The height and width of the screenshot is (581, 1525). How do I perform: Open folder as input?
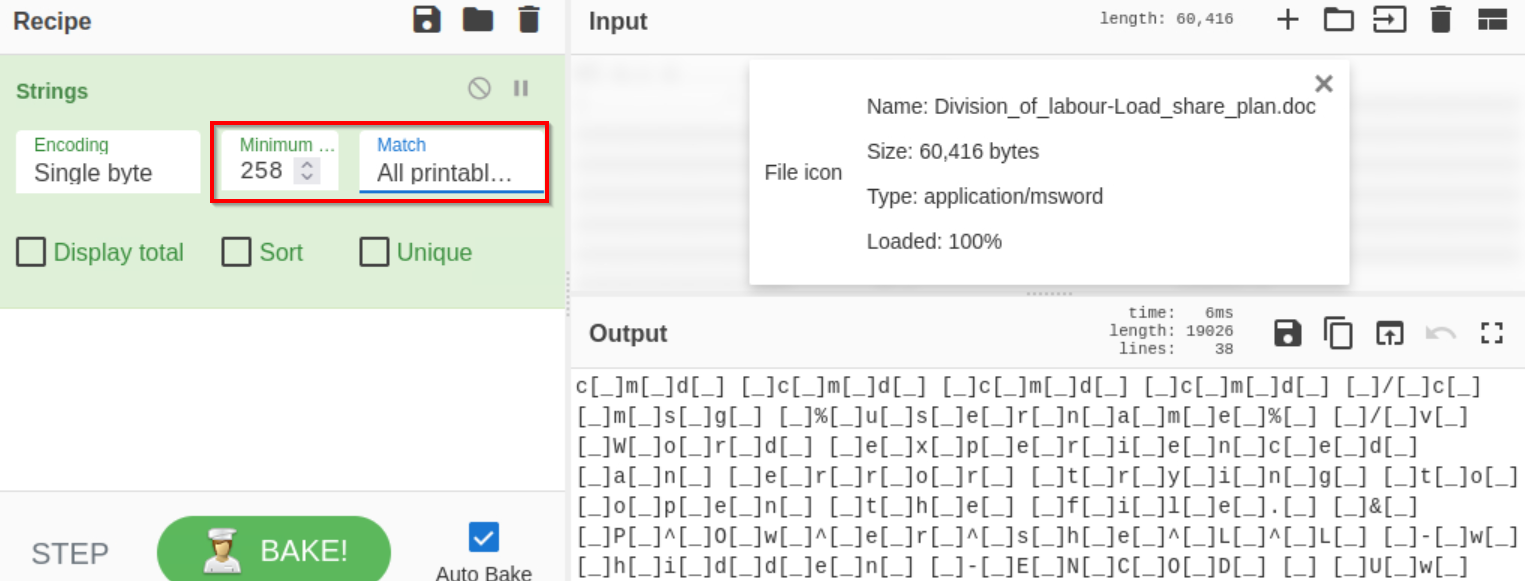[x=1338, y=20]
